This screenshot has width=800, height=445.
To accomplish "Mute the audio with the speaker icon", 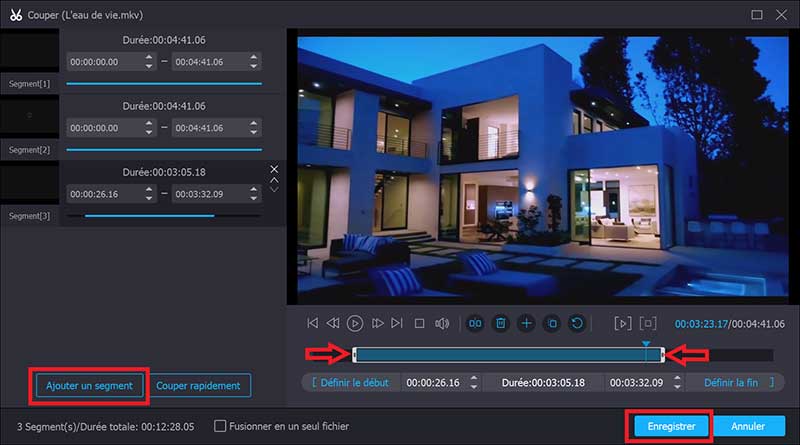I will coord(443,323).
